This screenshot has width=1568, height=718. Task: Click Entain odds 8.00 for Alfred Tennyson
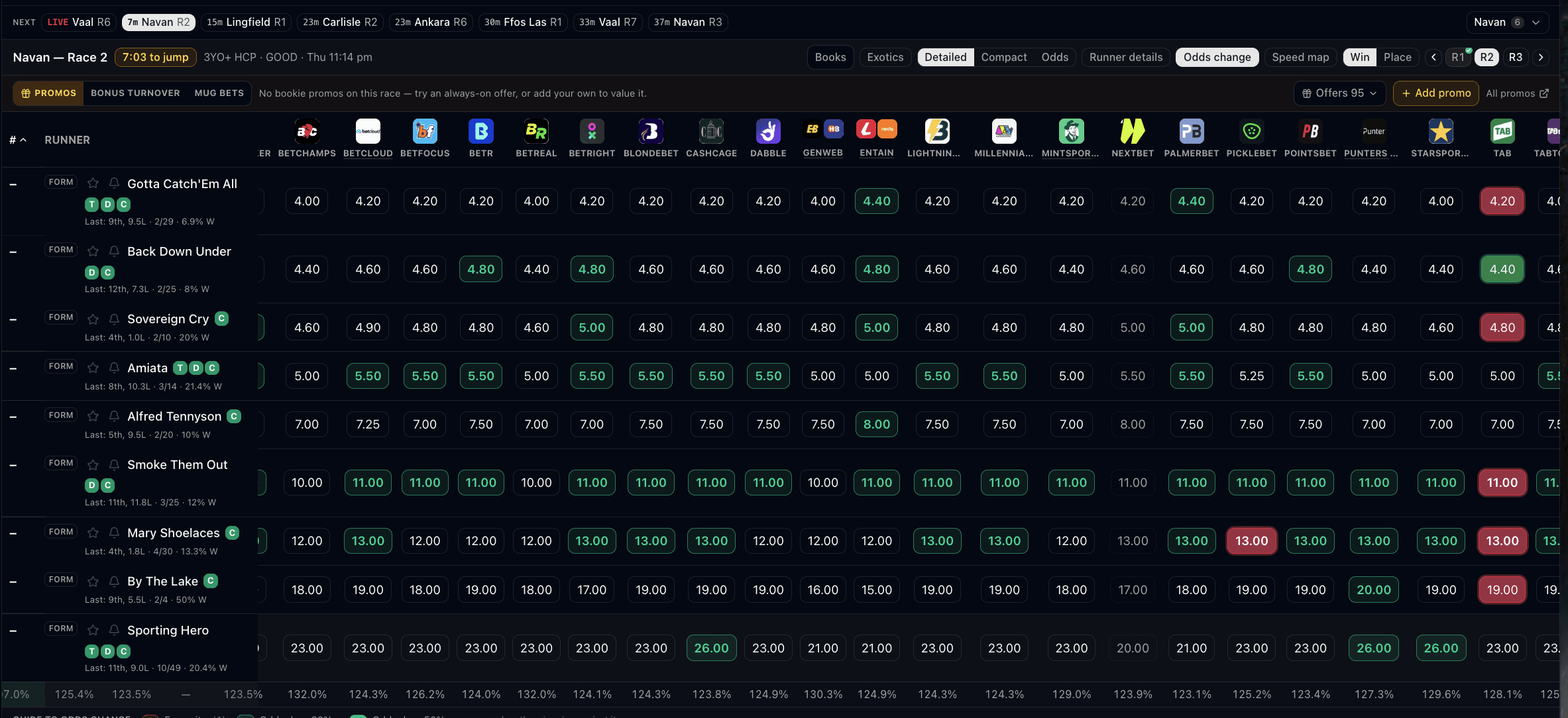pos(877,425)
